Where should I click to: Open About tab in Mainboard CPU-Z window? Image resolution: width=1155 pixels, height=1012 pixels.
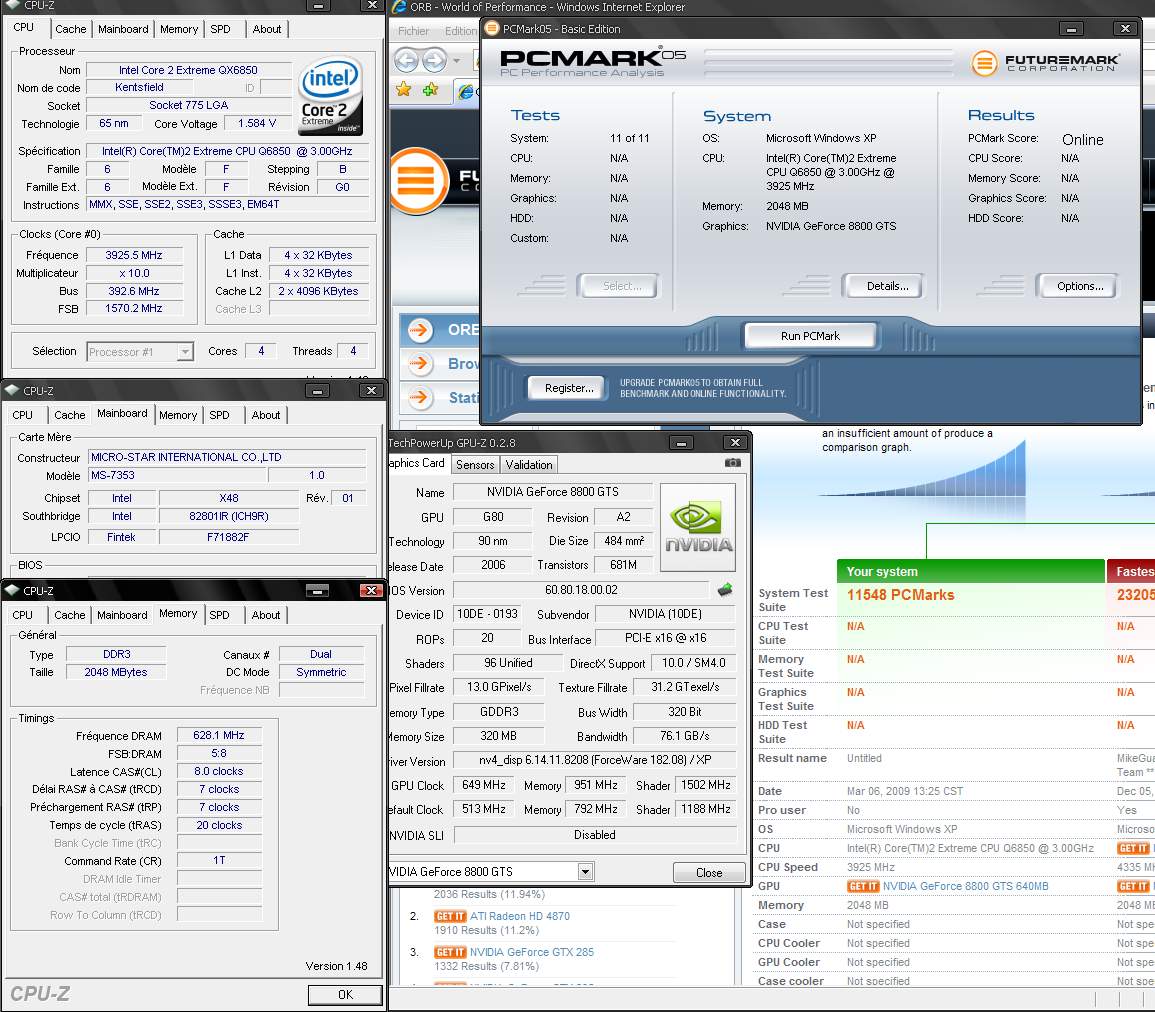click(x=266, y=415)
